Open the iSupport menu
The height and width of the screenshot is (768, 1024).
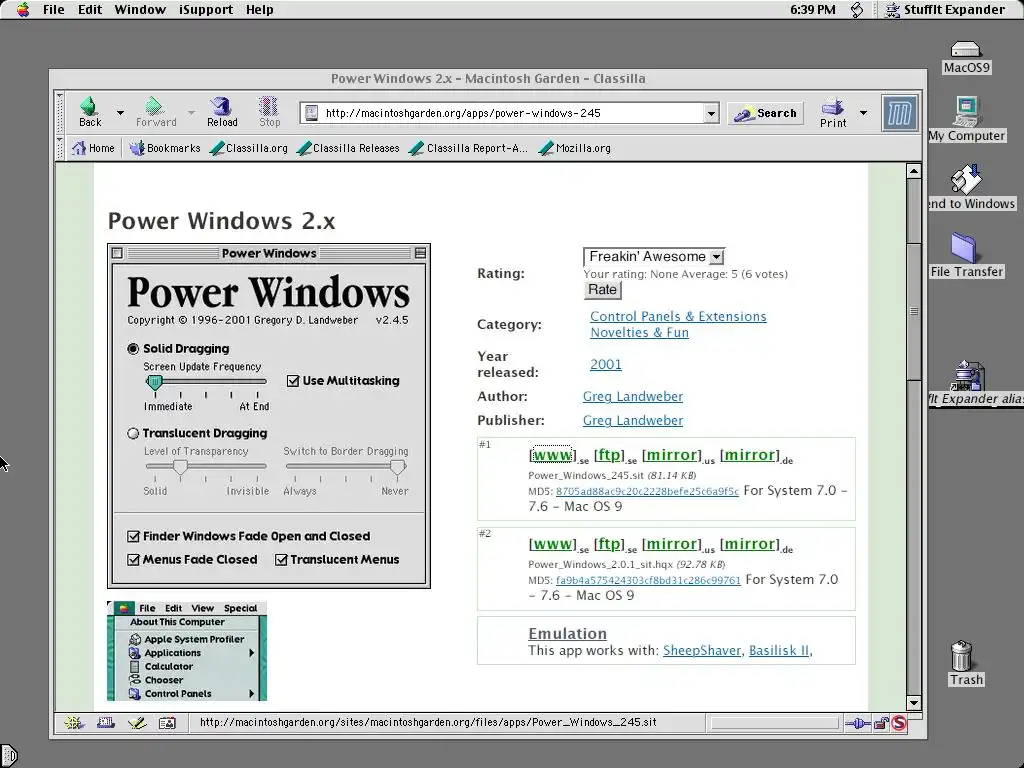[206, 10]
